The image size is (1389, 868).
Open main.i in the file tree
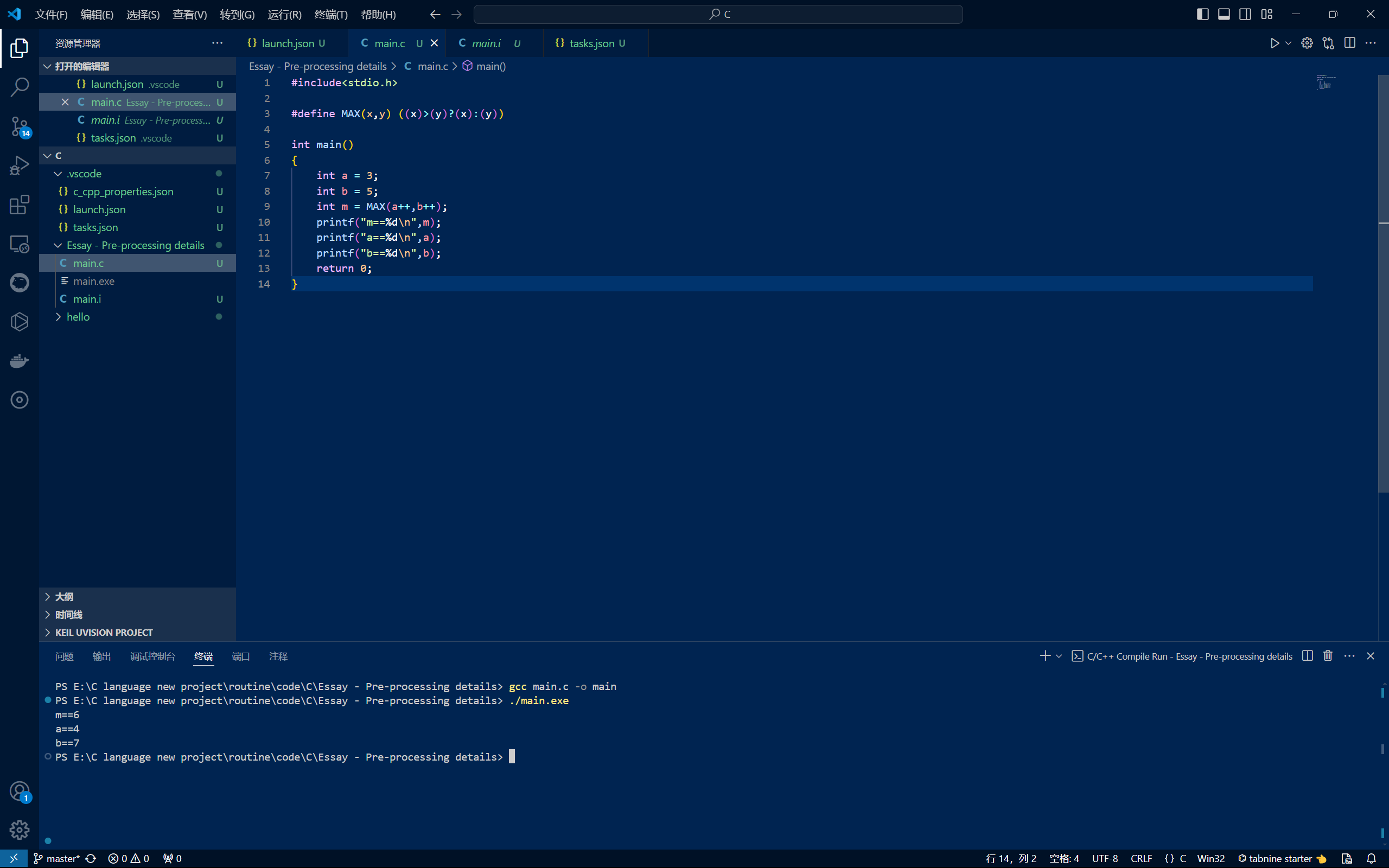(x=137, y=299)
